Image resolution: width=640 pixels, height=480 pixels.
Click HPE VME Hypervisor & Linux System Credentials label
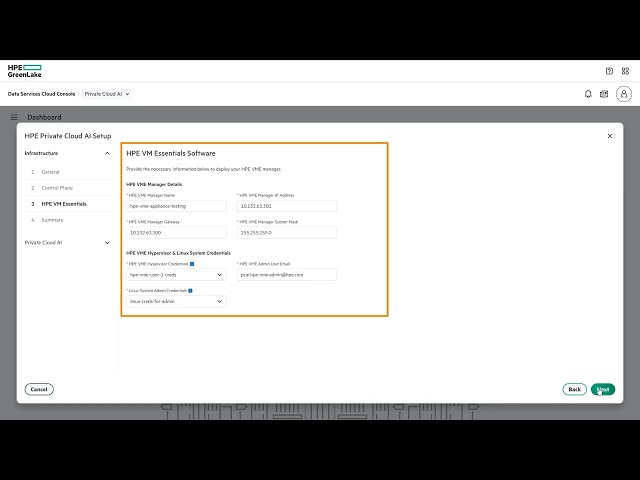(178, 253)
